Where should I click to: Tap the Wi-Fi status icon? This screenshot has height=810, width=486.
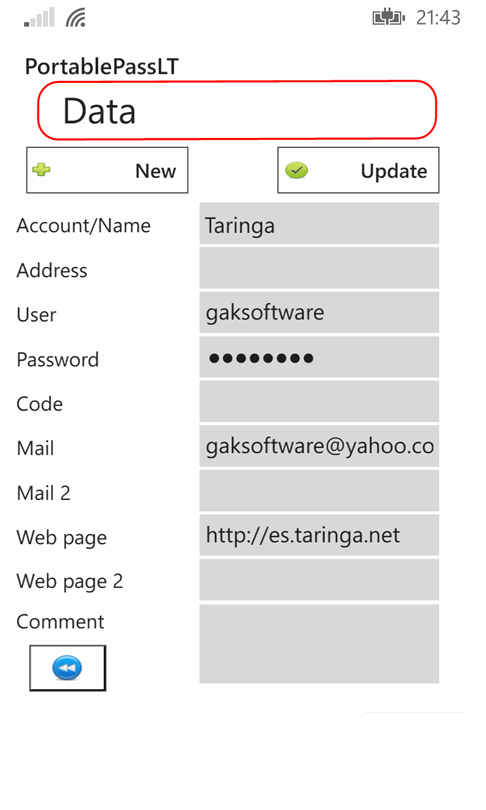click(x=76, y=18)
